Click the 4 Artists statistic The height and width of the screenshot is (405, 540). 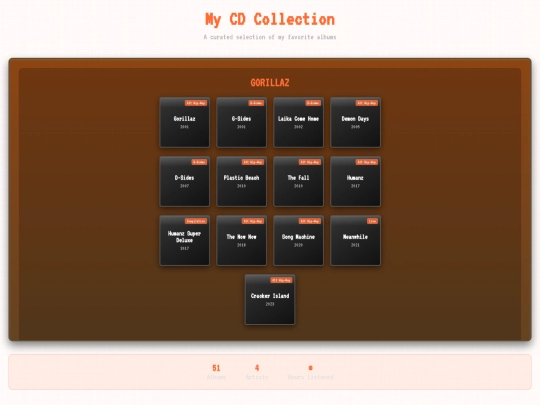tap(257, 372)
